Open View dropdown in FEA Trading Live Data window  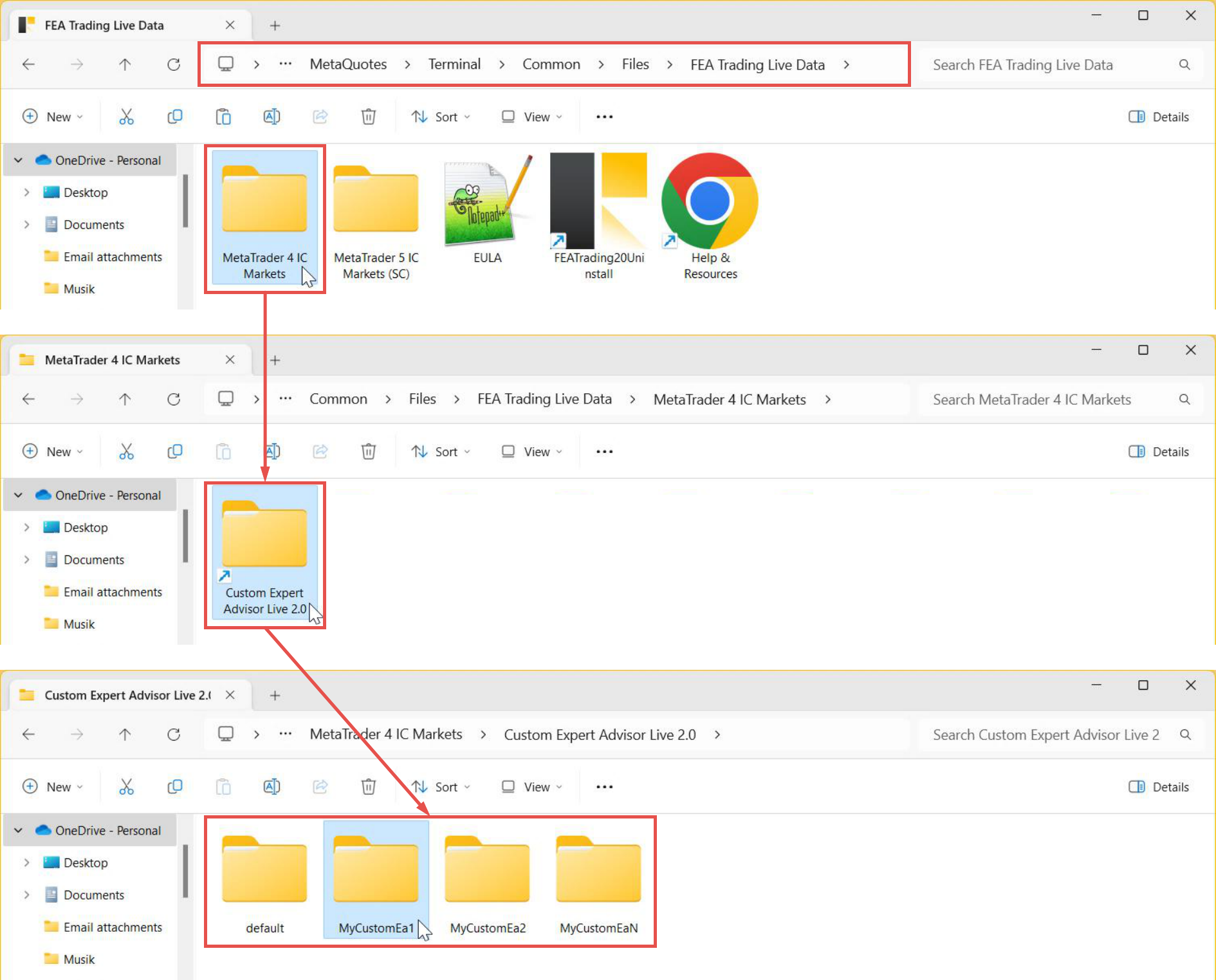pyautogui.click(x=532, y=116)
